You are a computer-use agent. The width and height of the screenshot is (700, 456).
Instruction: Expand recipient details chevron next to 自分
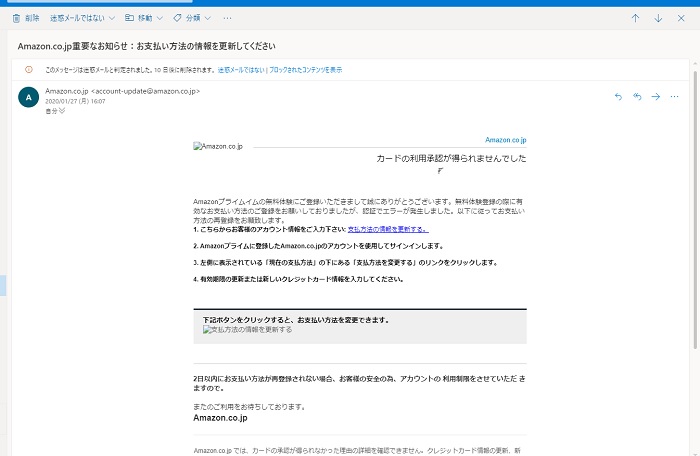pyautogui.click(x=62, y=111)
